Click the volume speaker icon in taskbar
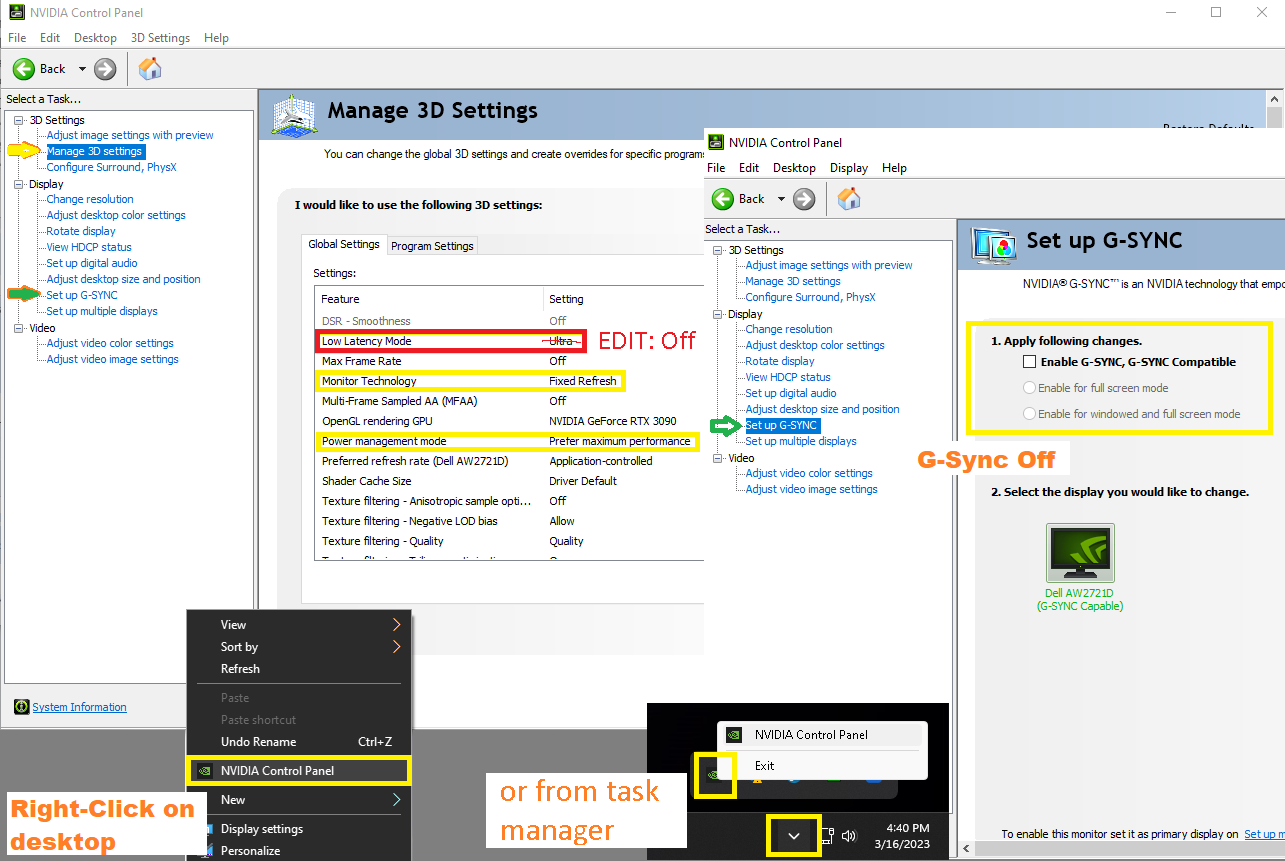Image resolution: width=1285 pixels, height=861 pixels. pyautogui.click(x=850, y=835)
